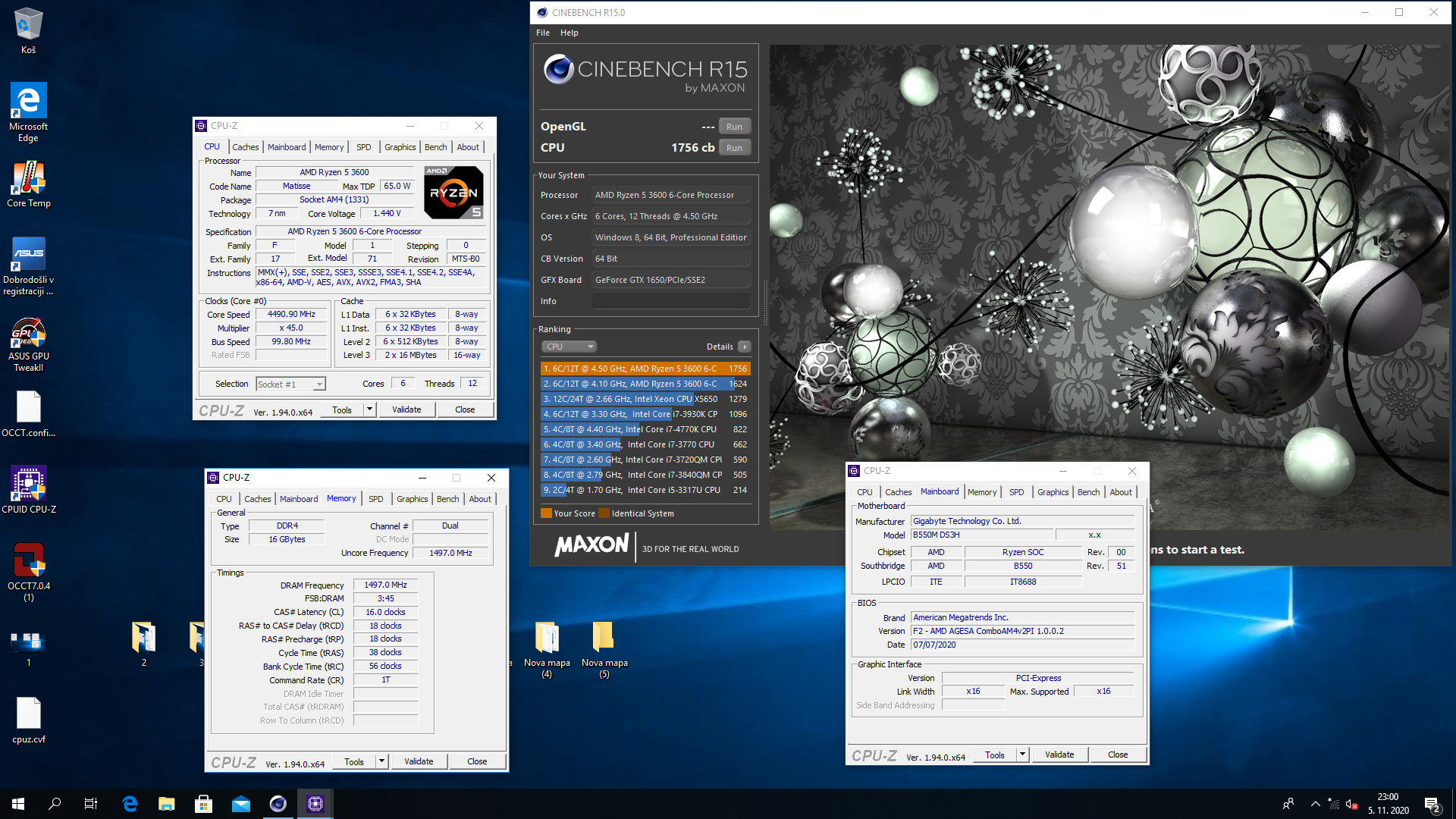Open the desktop folder labeled 2
1456x819 pixels.
click(x=143, y=645)
